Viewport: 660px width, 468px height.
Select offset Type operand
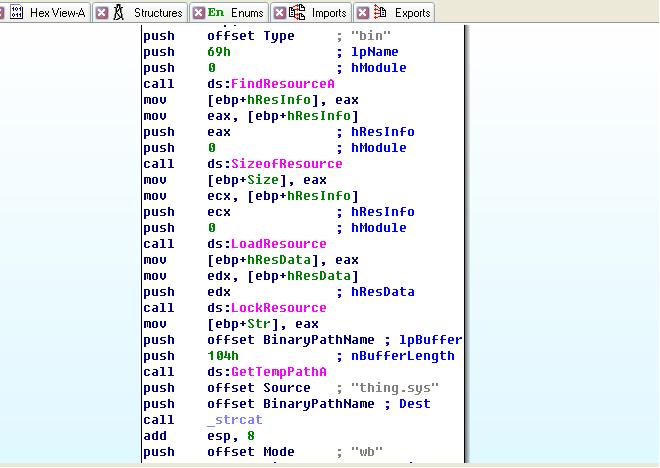pos(251,36)
